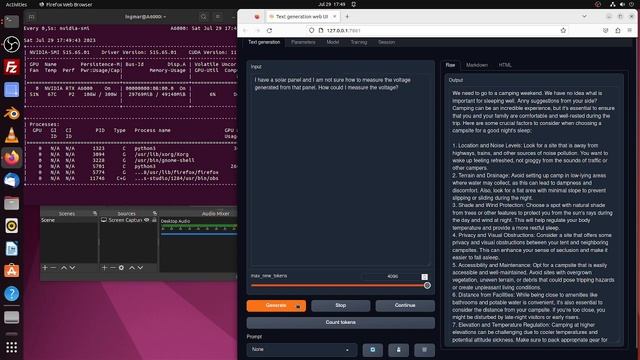640x360 pixels.
Task: Open the clock and calendar in top bar
Action: [331, 4]
